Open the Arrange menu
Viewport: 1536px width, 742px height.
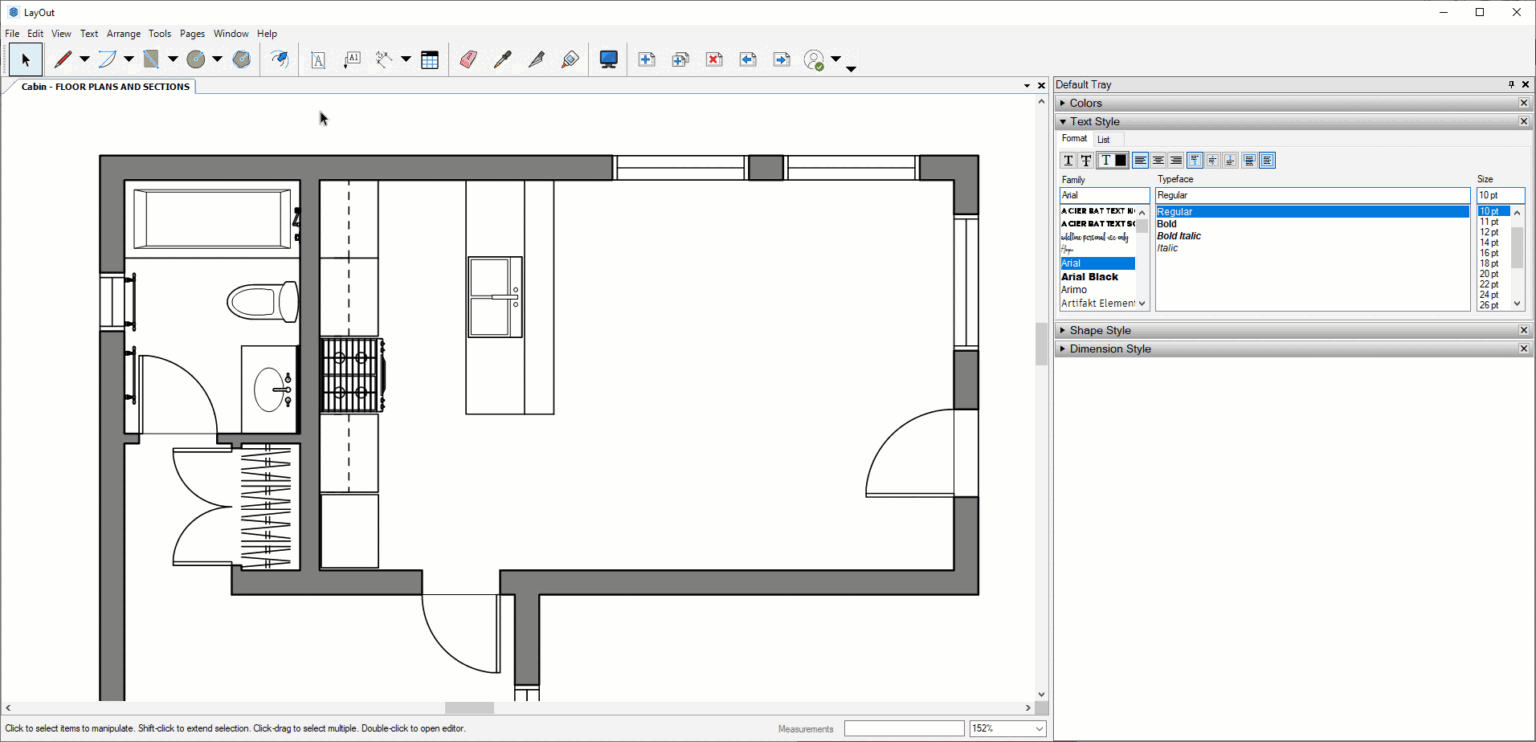coord(123,33)
